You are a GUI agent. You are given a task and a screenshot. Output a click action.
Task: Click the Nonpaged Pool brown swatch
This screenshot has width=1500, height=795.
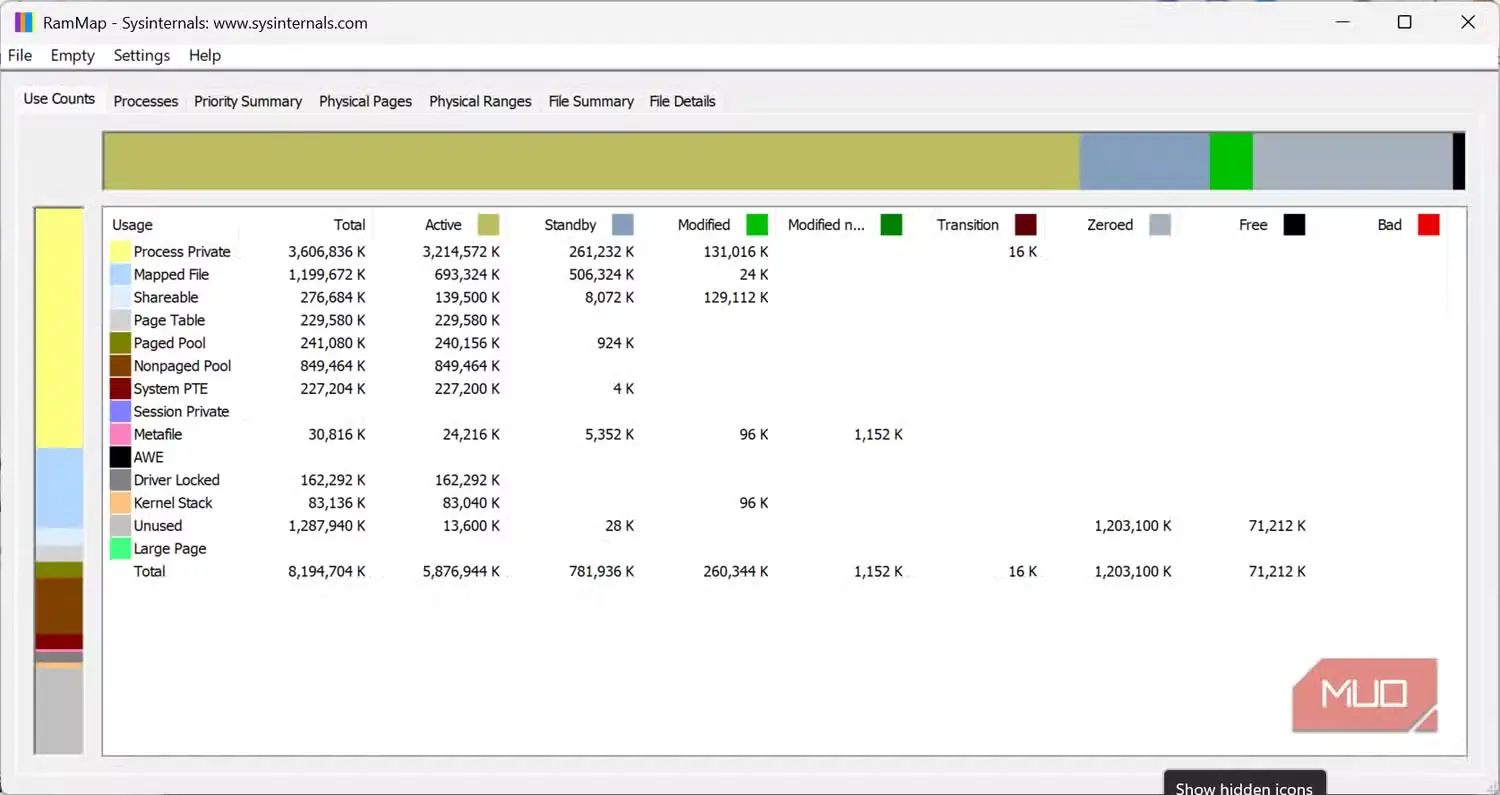[120, 366]
